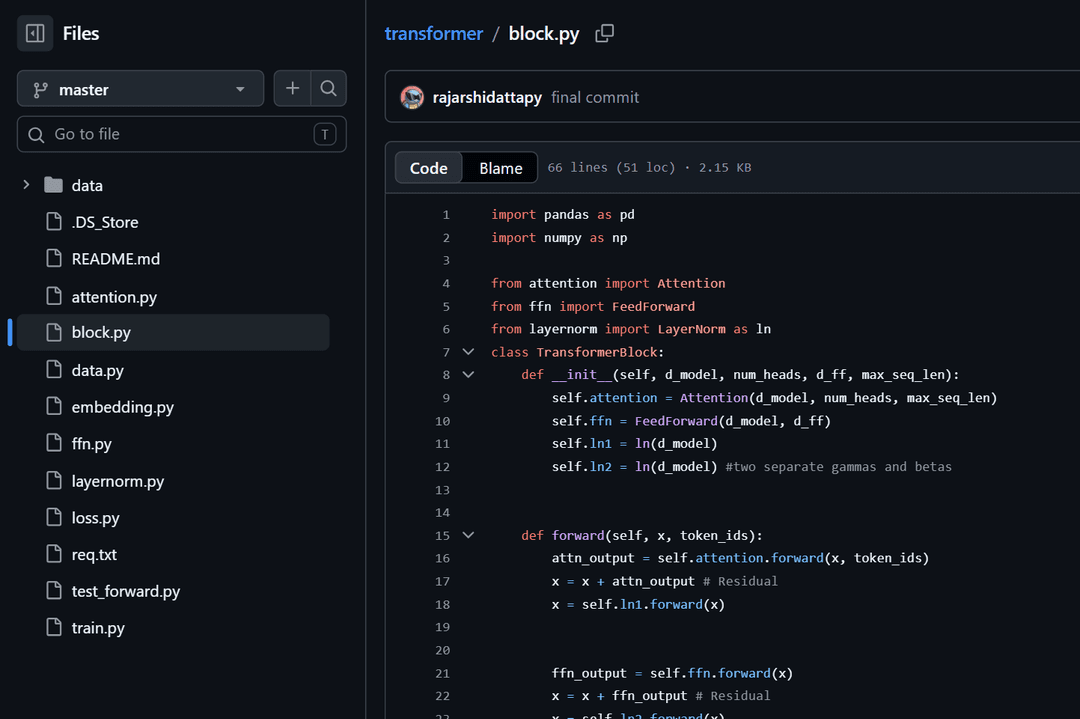
Task: Click the README.md file icon
Action: (x=54, y=259)
